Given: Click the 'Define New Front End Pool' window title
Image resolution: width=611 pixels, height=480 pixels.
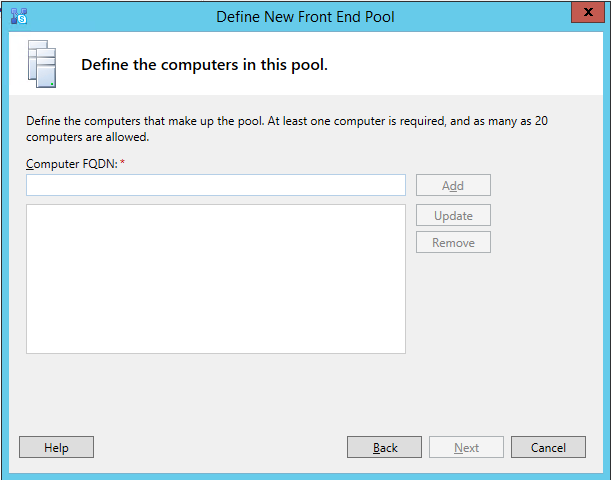Looking at the screenshot, I should click(305, 15).
